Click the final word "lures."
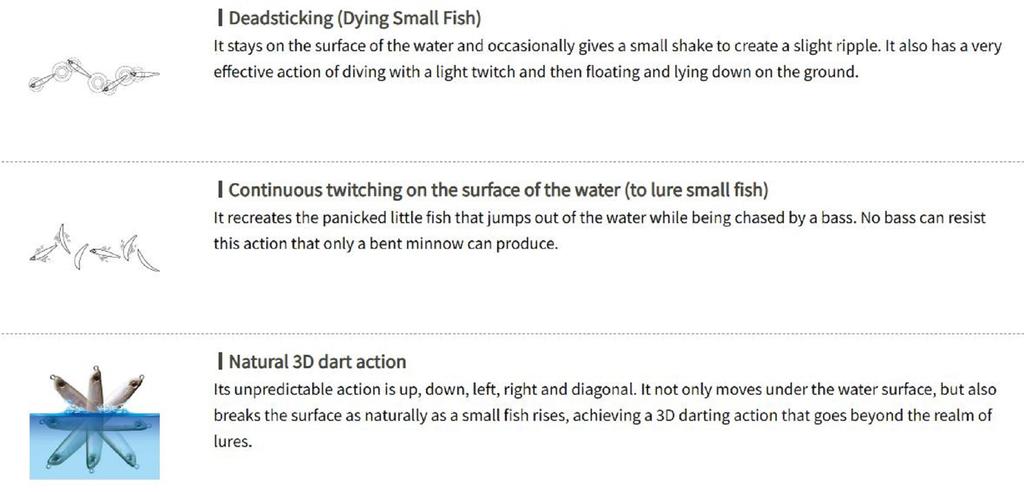The width and height of the screenshot is (1024, 492). (x=234, y=440)
